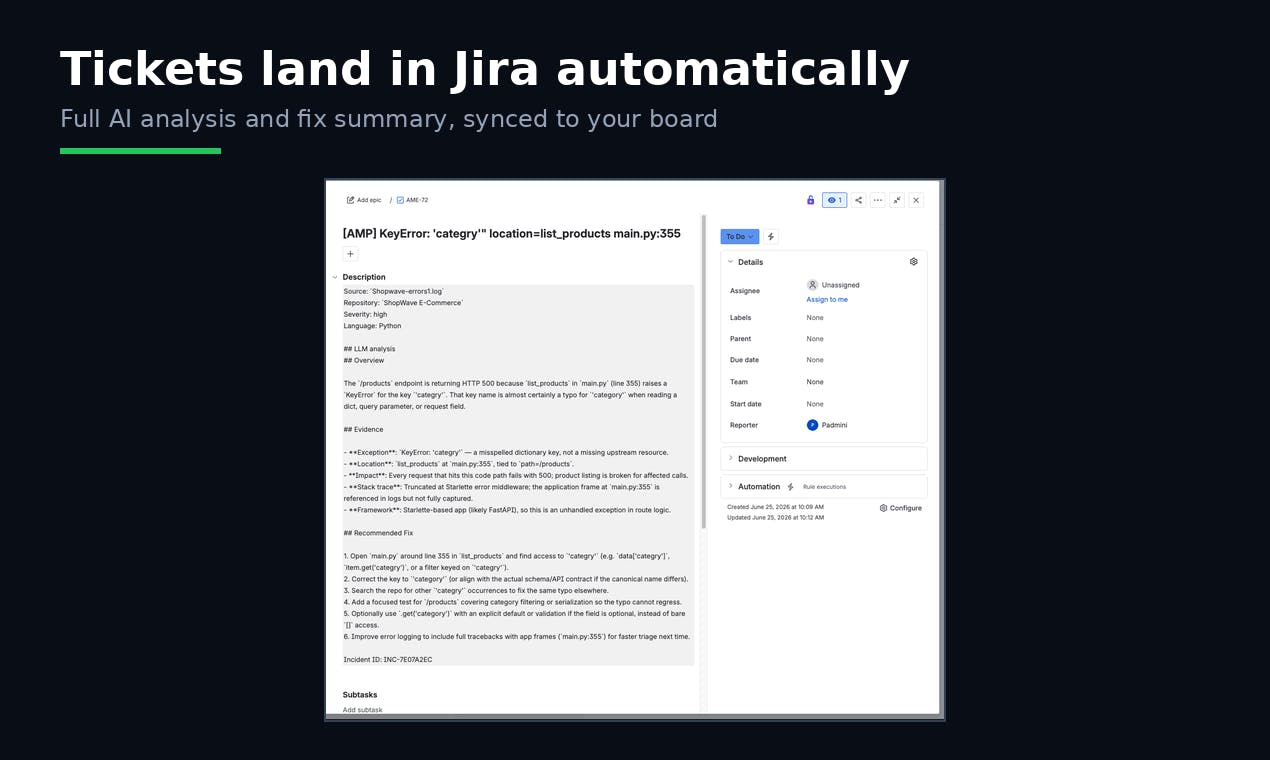The height and width of the screenshot is (760, 1270).
Task: Click the description pane vertical scrollbar
Action: (x=703, y=372)
